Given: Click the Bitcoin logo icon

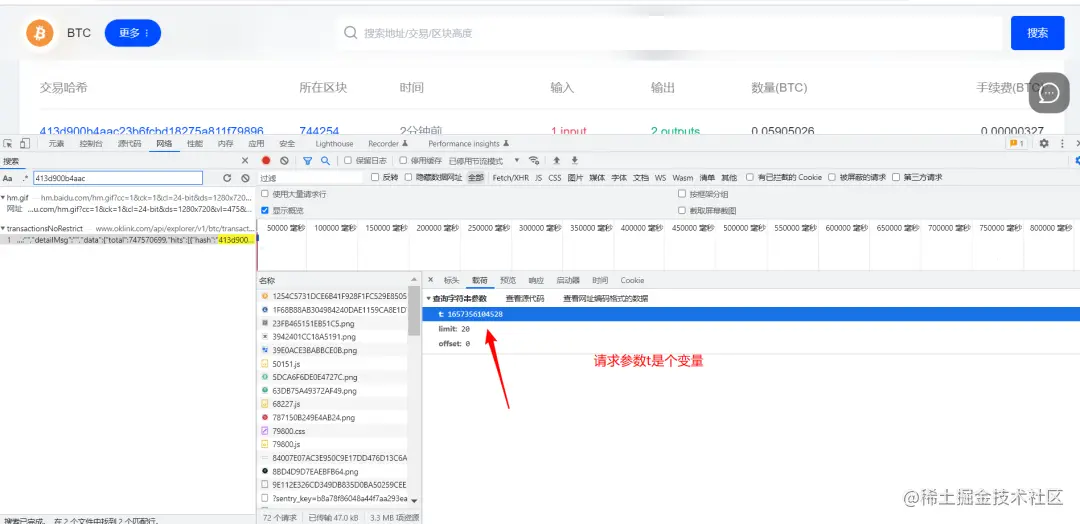Looking at the screenshot, I should tap(40, 33).
